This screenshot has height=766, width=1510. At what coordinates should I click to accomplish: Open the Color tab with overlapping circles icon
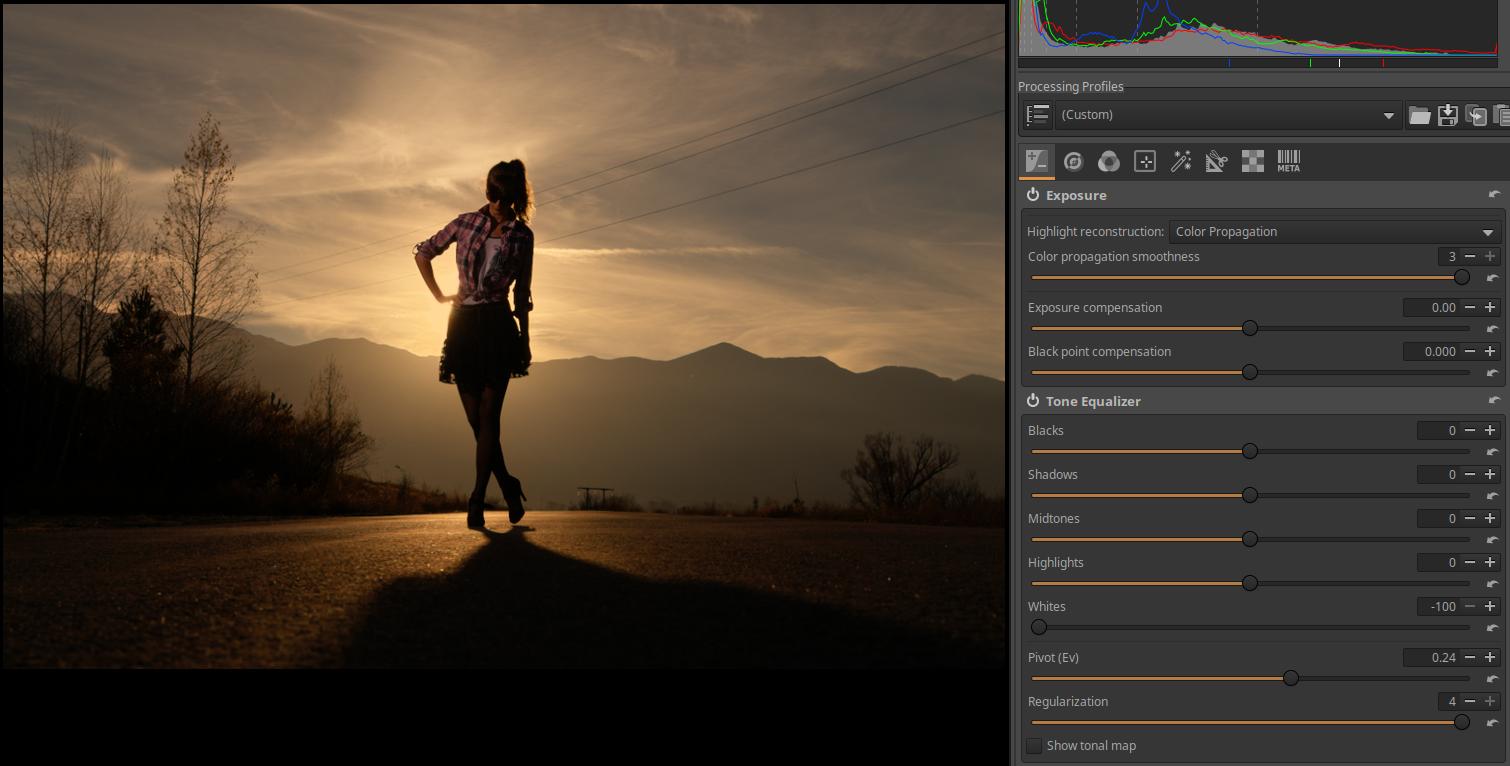tap(1109, 161)
